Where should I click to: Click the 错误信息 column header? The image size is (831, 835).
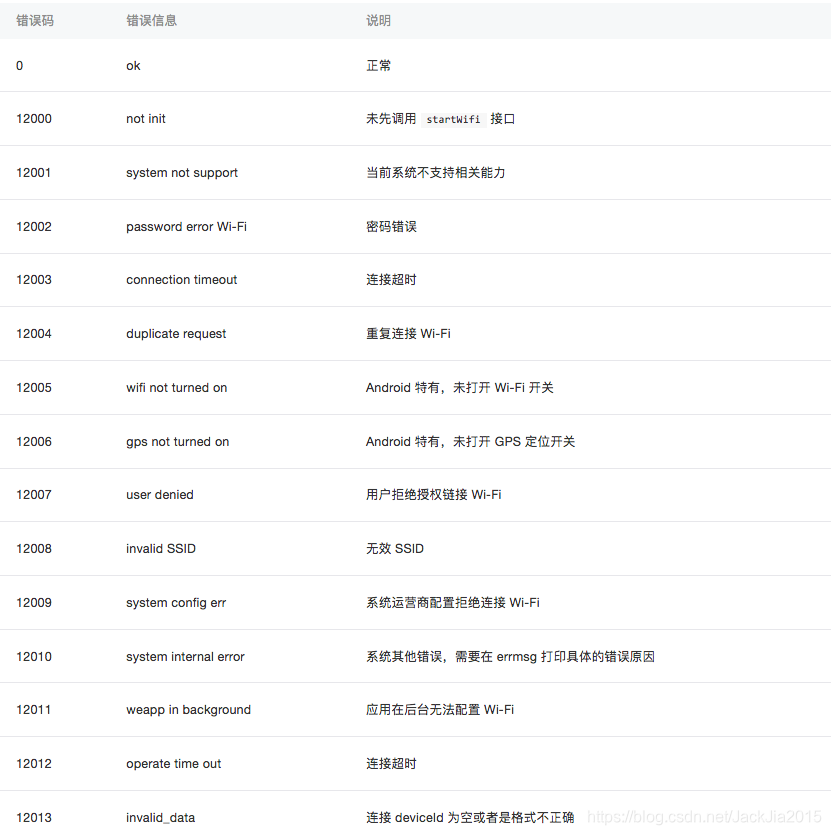click(x=151, y=21)
